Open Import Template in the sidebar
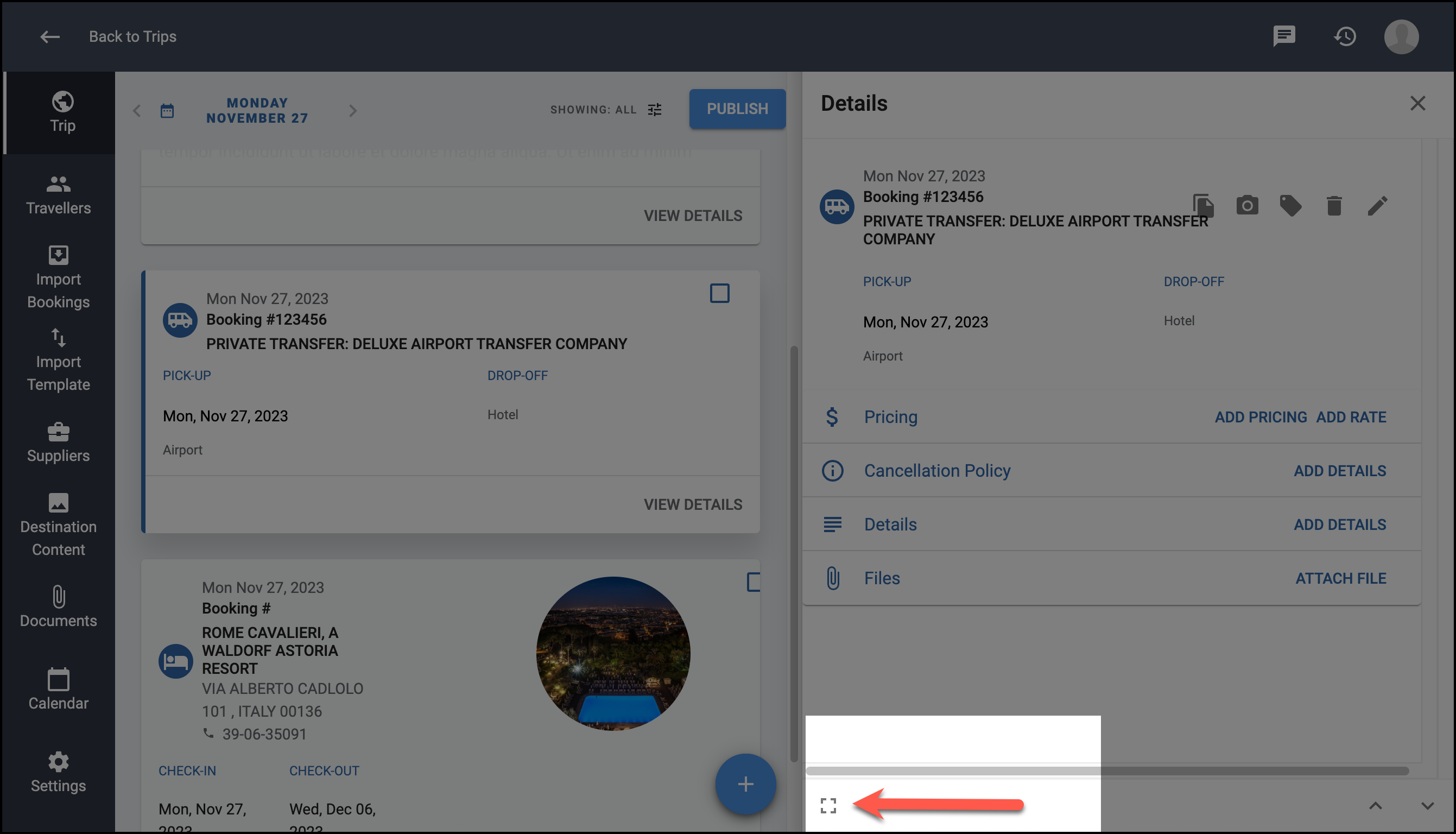The image size is (1456, 834). point(59,360)
